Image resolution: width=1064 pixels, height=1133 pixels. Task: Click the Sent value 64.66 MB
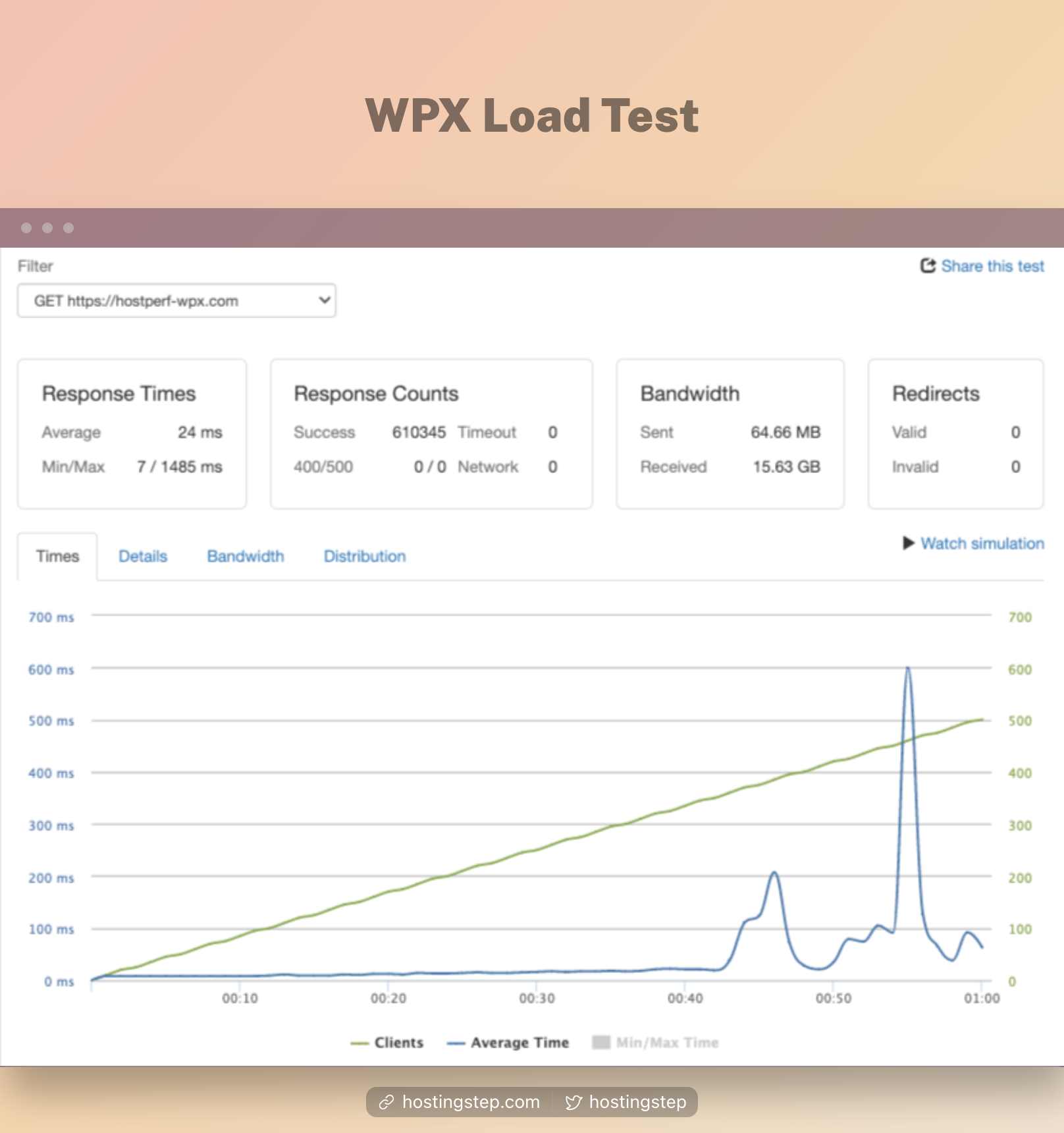coord(785,432)
